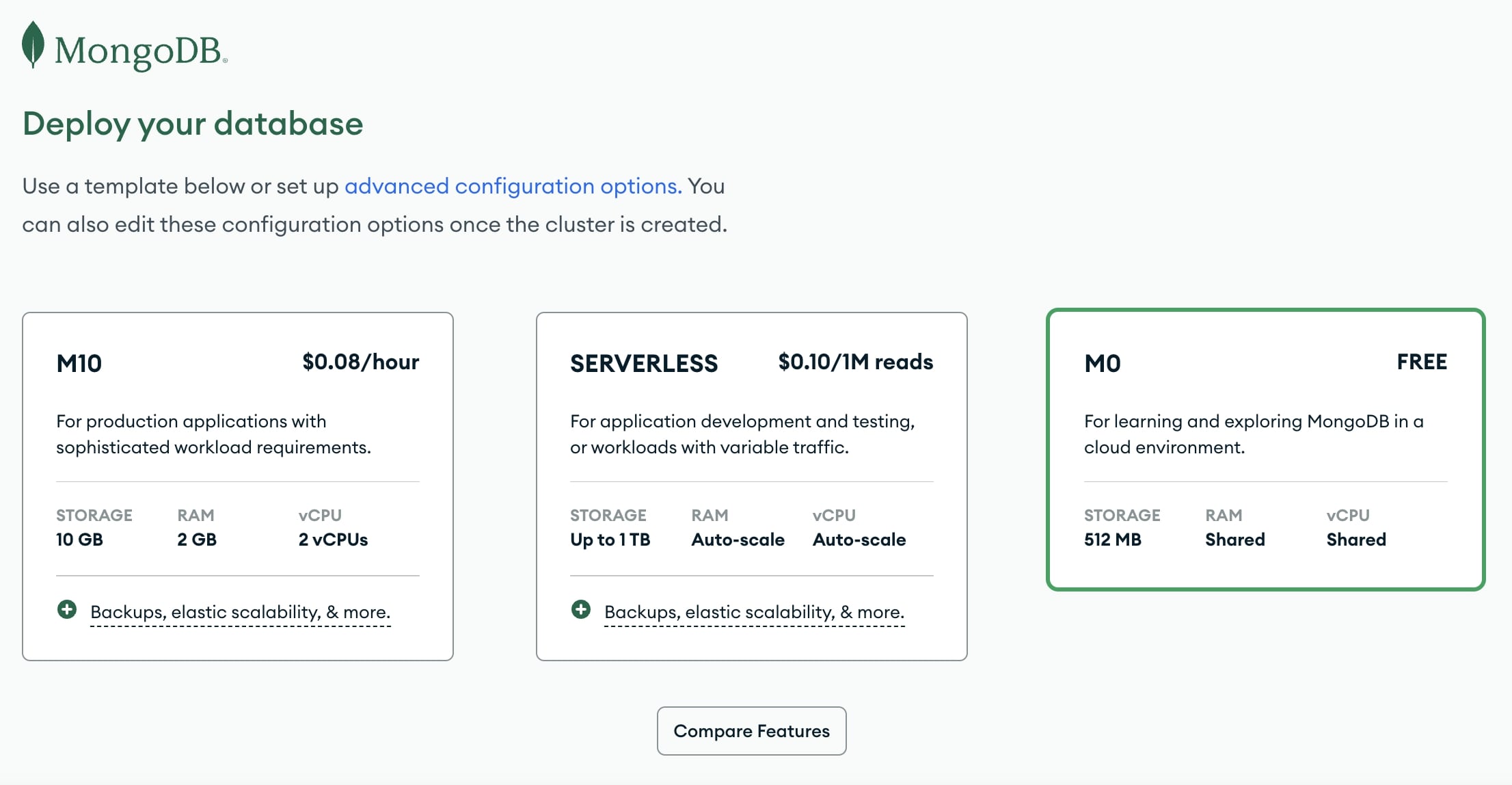
Task: Click Serverless storage Up to 1 TB
Action: pos(610,540)
